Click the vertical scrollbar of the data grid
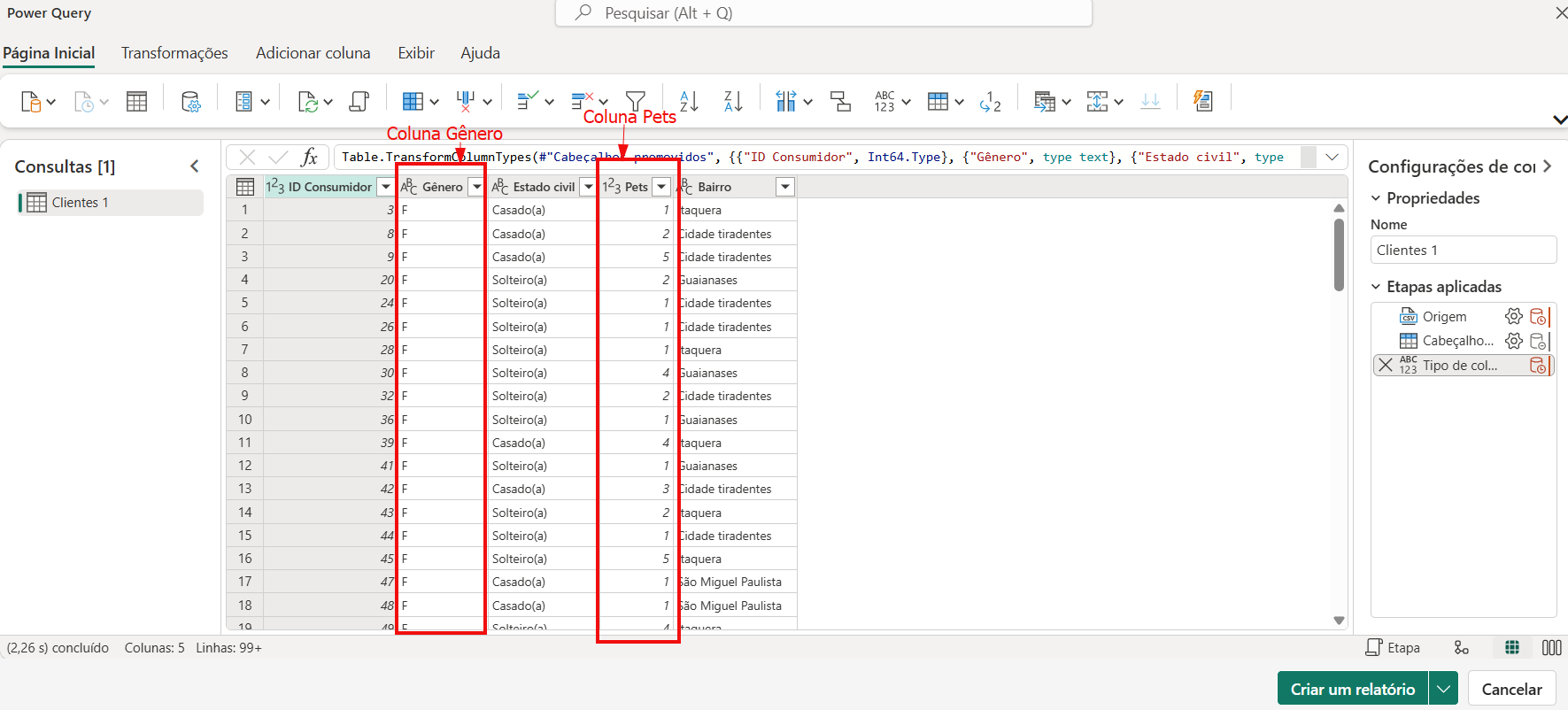This screenshot has height=710, width=1568. tap(1339, 255)
